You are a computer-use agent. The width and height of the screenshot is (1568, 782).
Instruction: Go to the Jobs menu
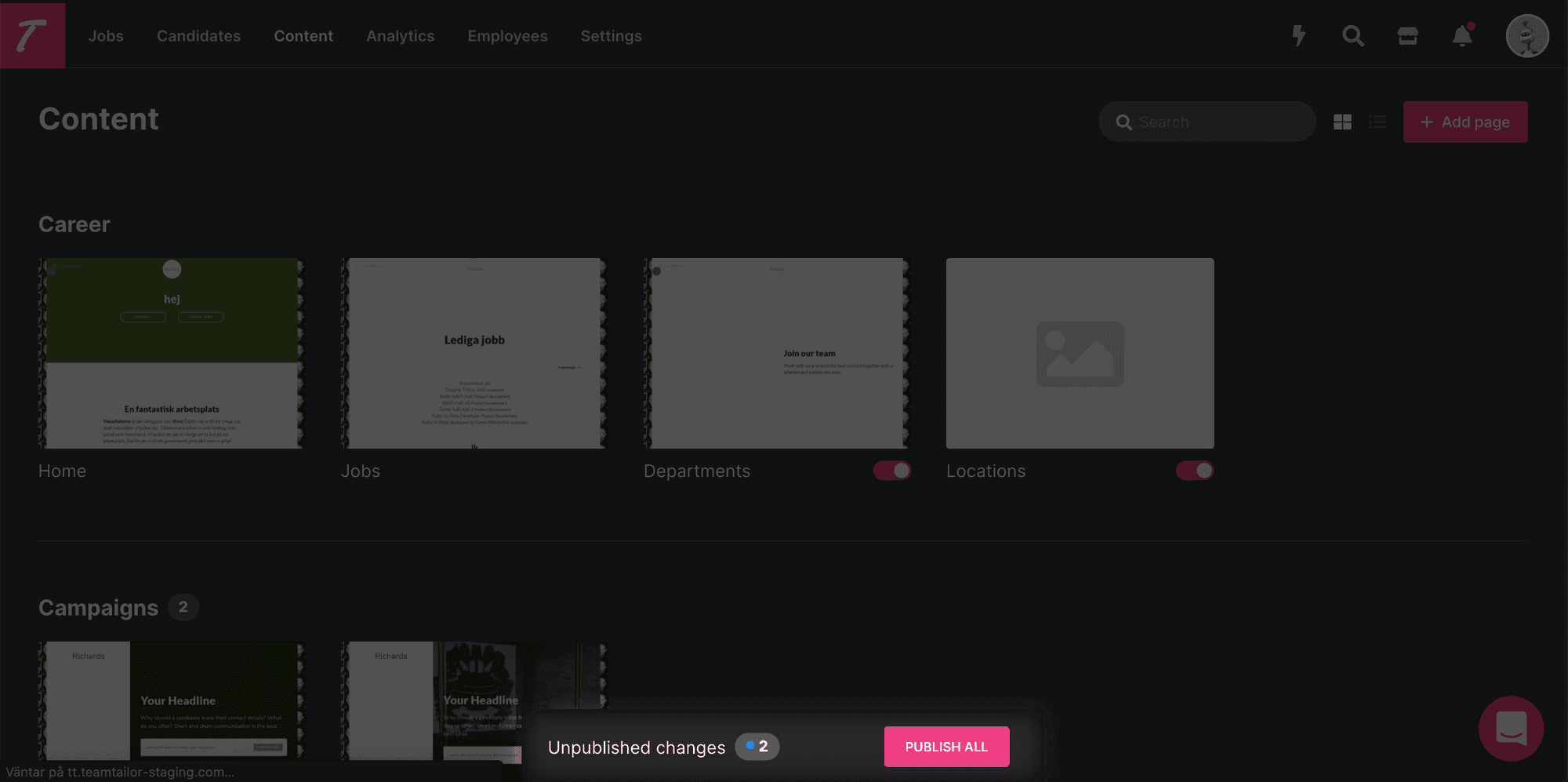pos(106,36)
